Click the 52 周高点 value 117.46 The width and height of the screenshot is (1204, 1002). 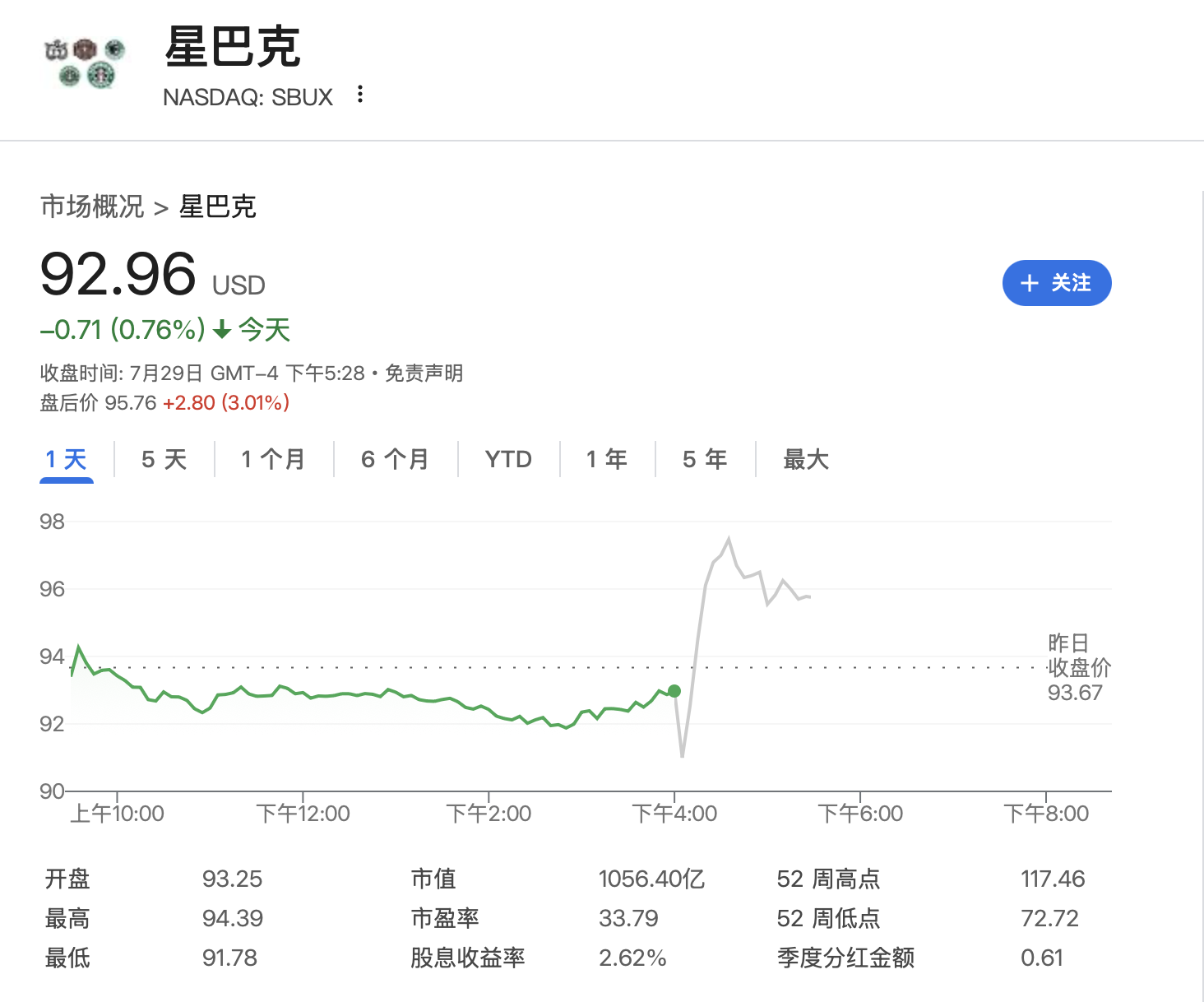tap(1053, 879)
